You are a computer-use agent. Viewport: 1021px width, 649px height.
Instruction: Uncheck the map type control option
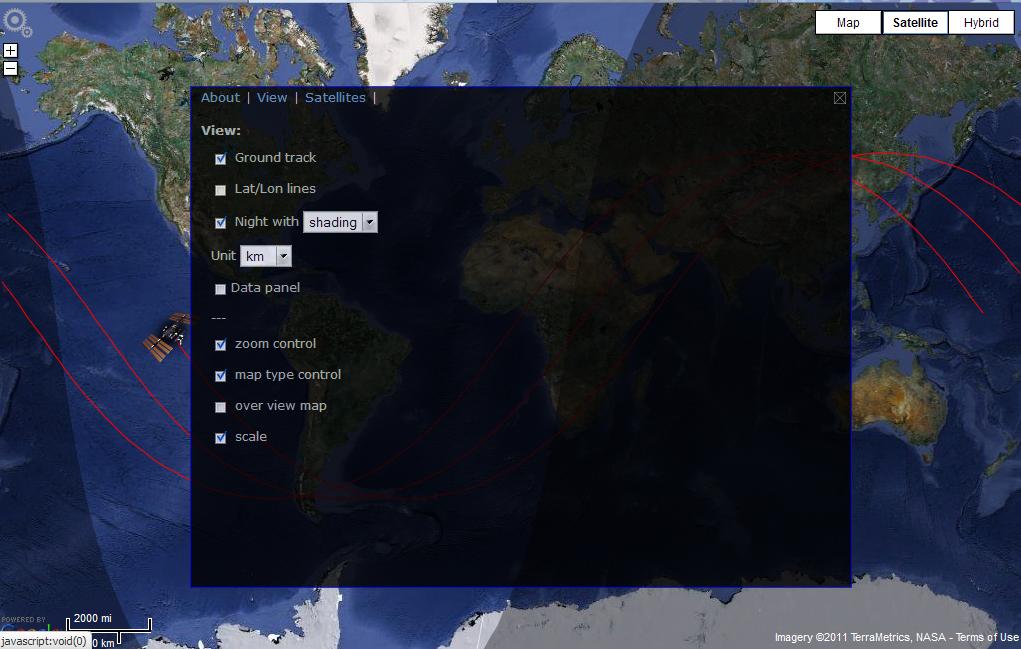221,376
